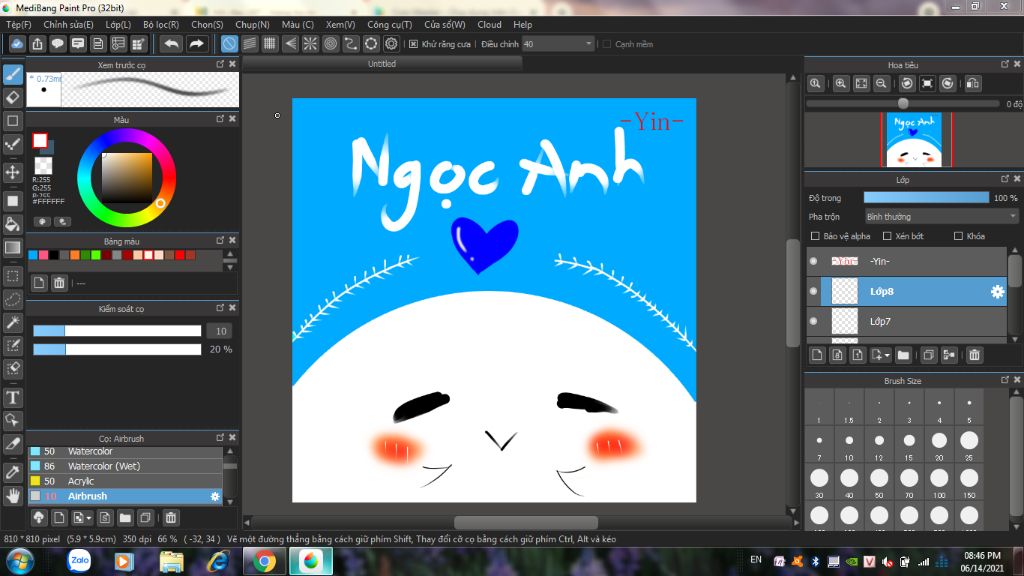
Task: Toggle the Khử răng cưa checkbox
Action: tap(413, 44)
